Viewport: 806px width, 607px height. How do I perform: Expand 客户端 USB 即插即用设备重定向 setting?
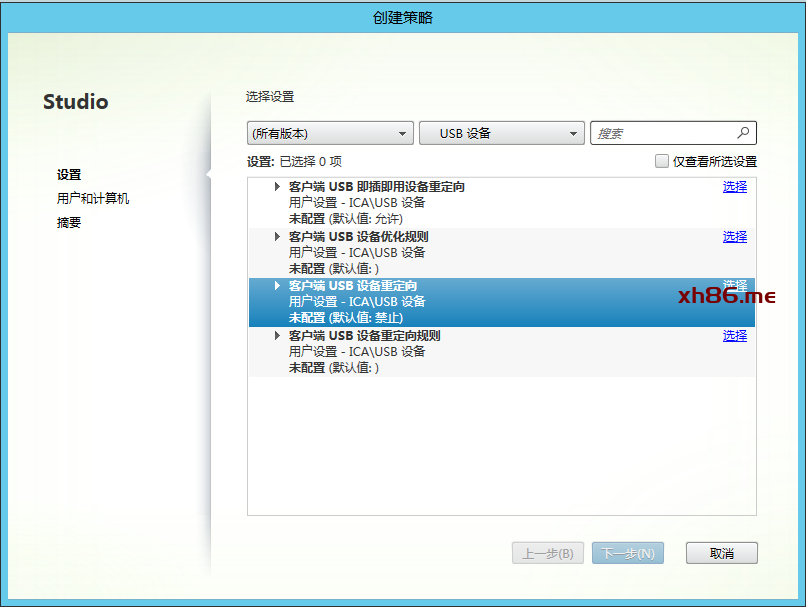coord(277,187)
